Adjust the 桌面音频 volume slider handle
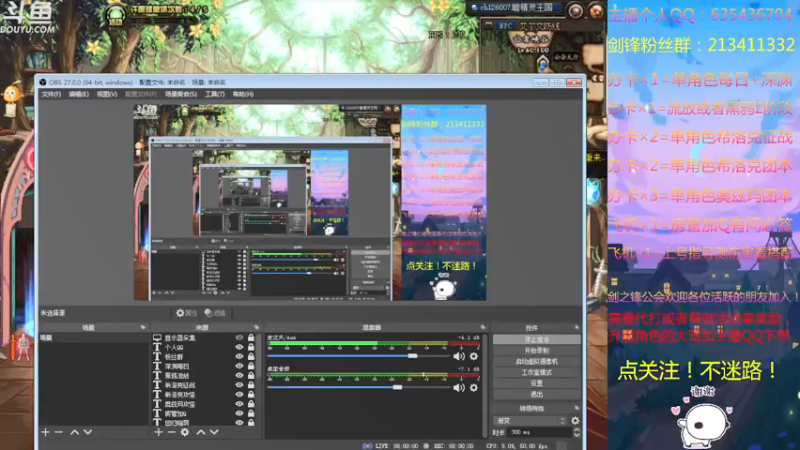 [x=397, y=387]
